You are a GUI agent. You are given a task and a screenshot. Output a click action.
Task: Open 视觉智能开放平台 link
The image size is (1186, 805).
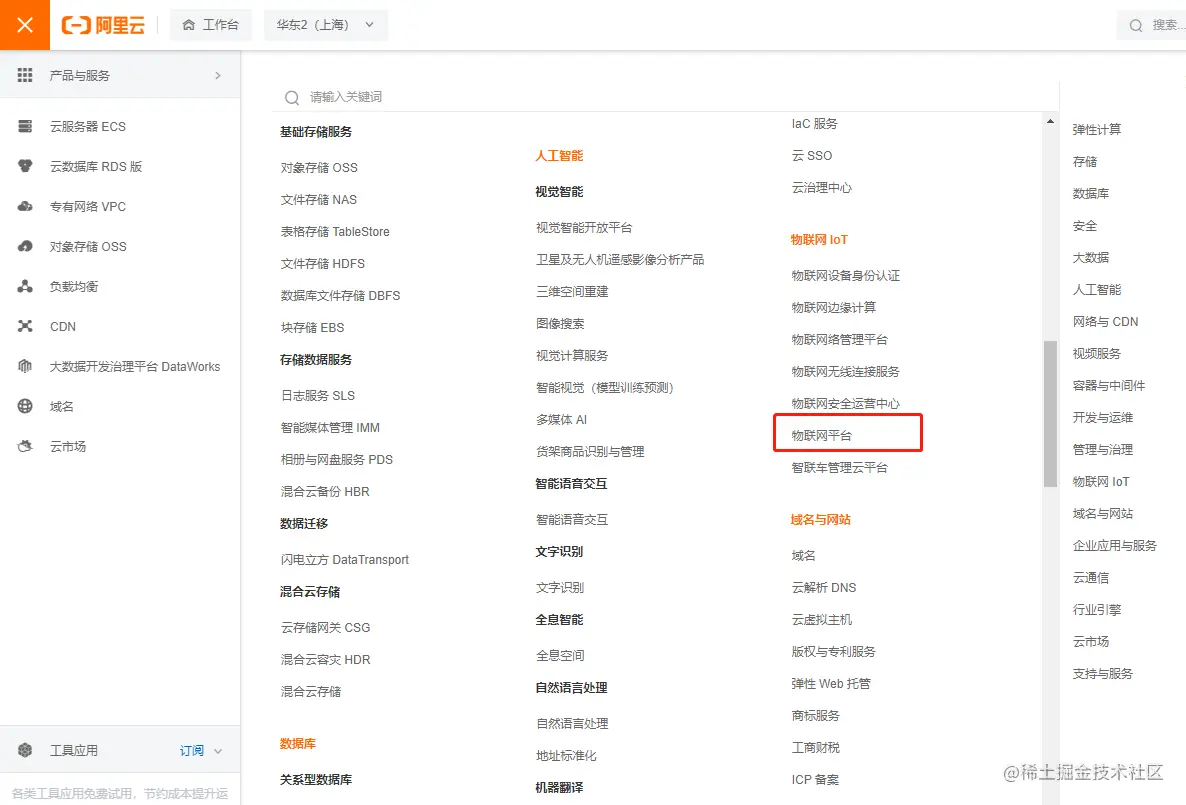584,228
